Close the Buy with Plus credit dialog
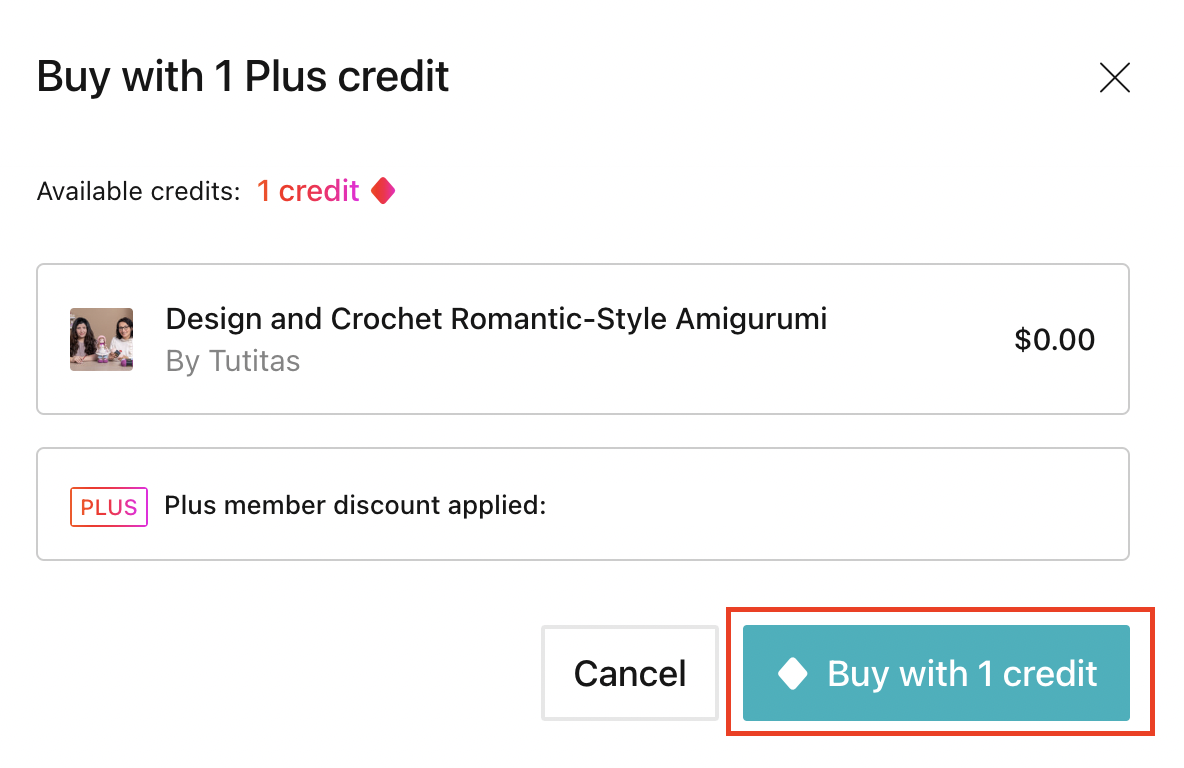This screenshot has width=1184, height=768. 1115,78
